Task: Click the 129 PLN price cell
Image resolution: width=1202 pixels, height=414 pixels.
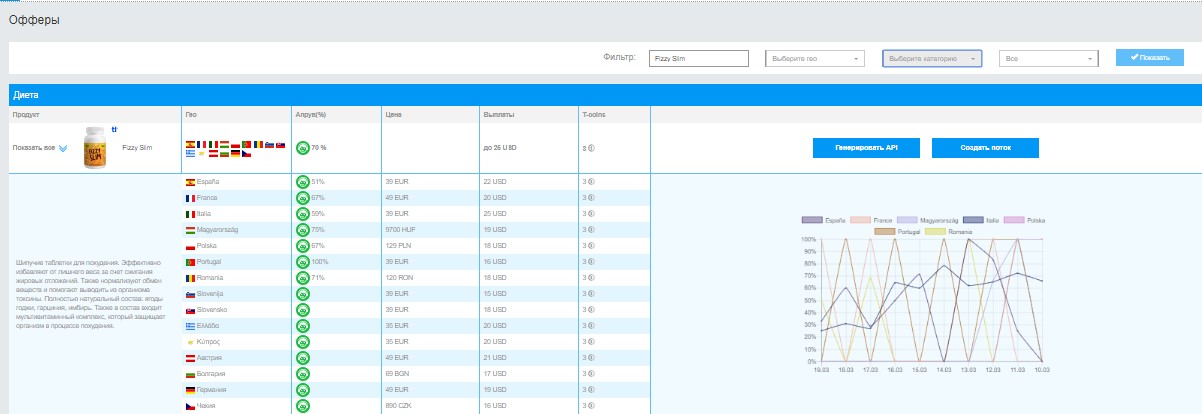Action: [398, 246]
